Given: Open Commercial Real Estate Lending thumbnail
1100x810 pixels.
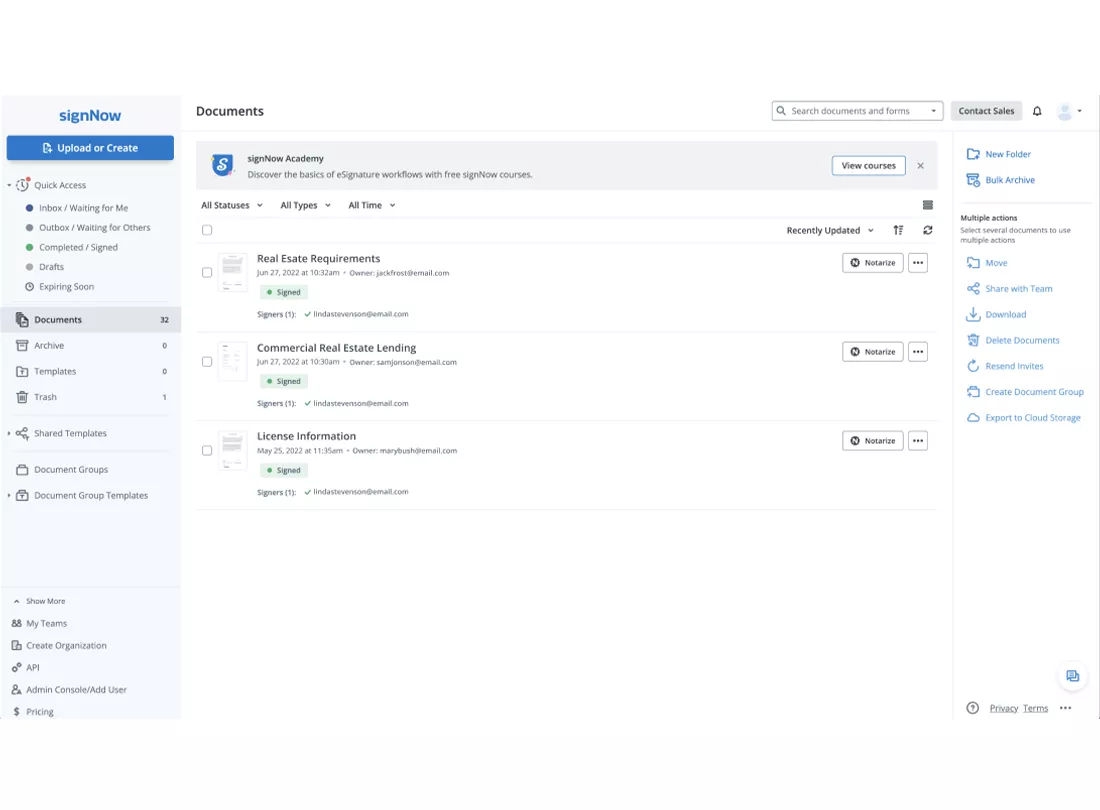Looking at the screenshot, I should click(232, 362).
